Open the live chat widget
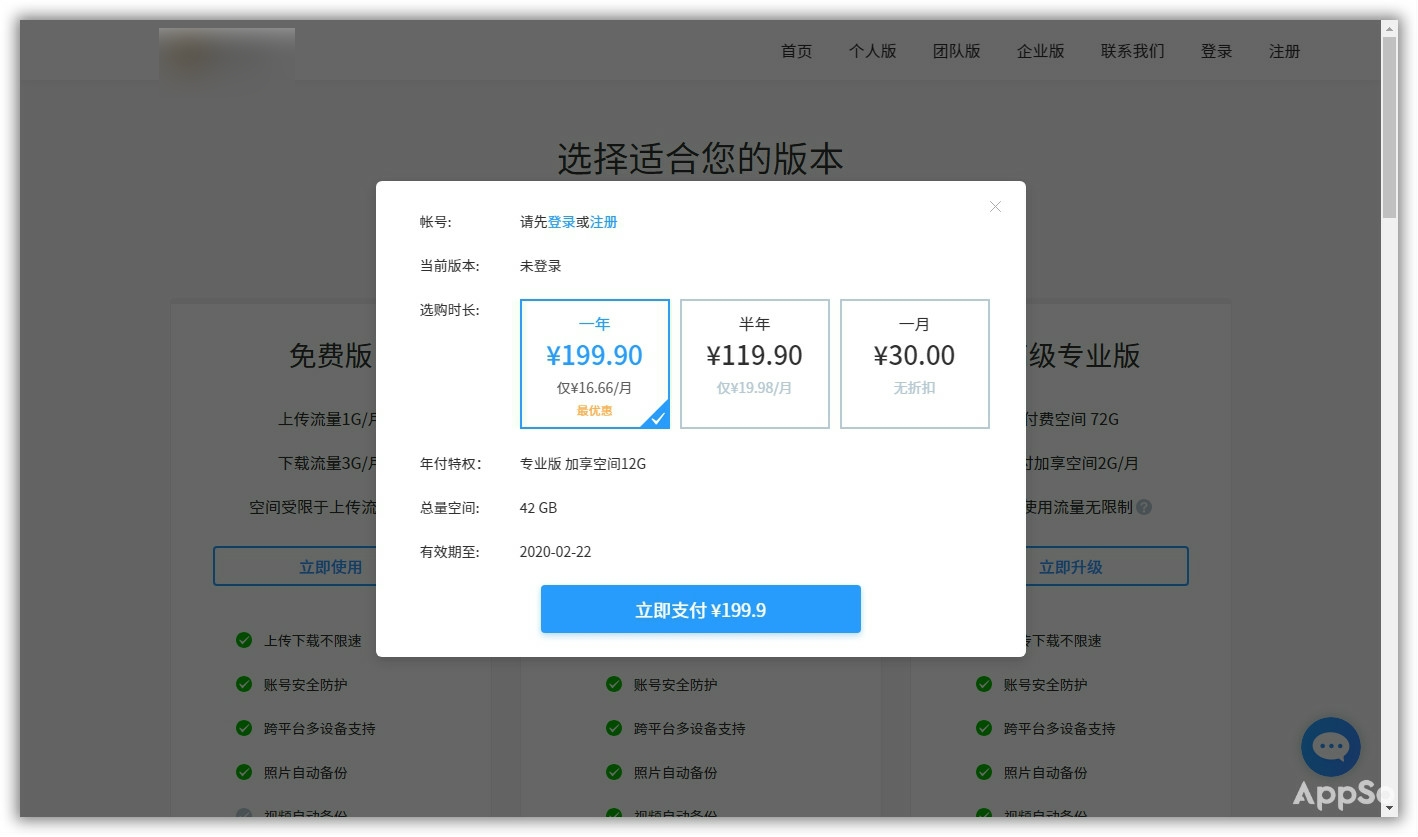Viewport: 1418px width, 837px height. click(x=1330, y=747)
